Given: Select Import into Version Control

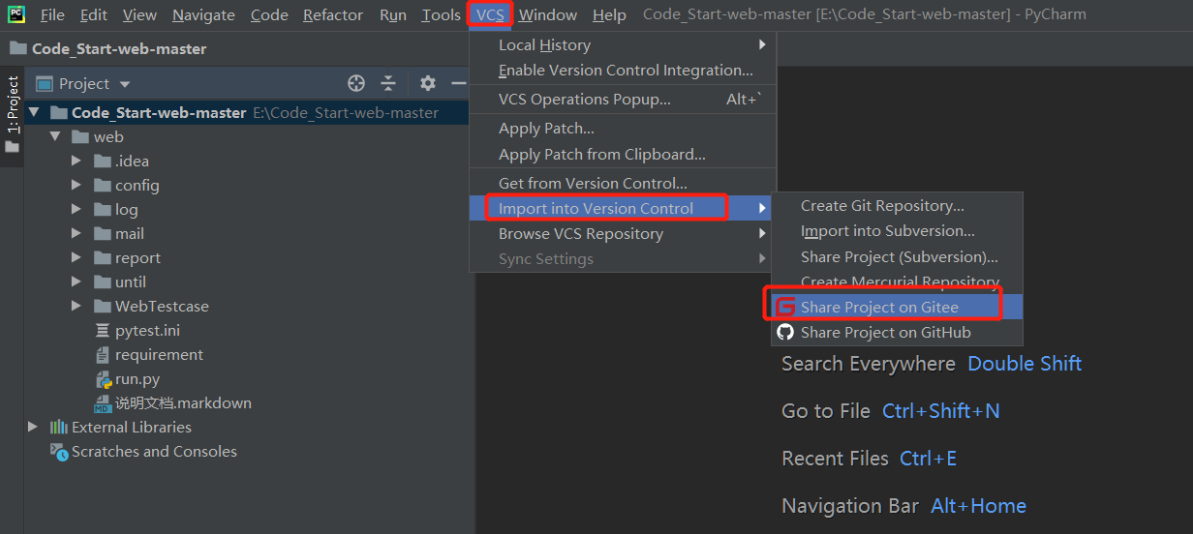Looking at the screenshot, I should (x=622, y=208).
